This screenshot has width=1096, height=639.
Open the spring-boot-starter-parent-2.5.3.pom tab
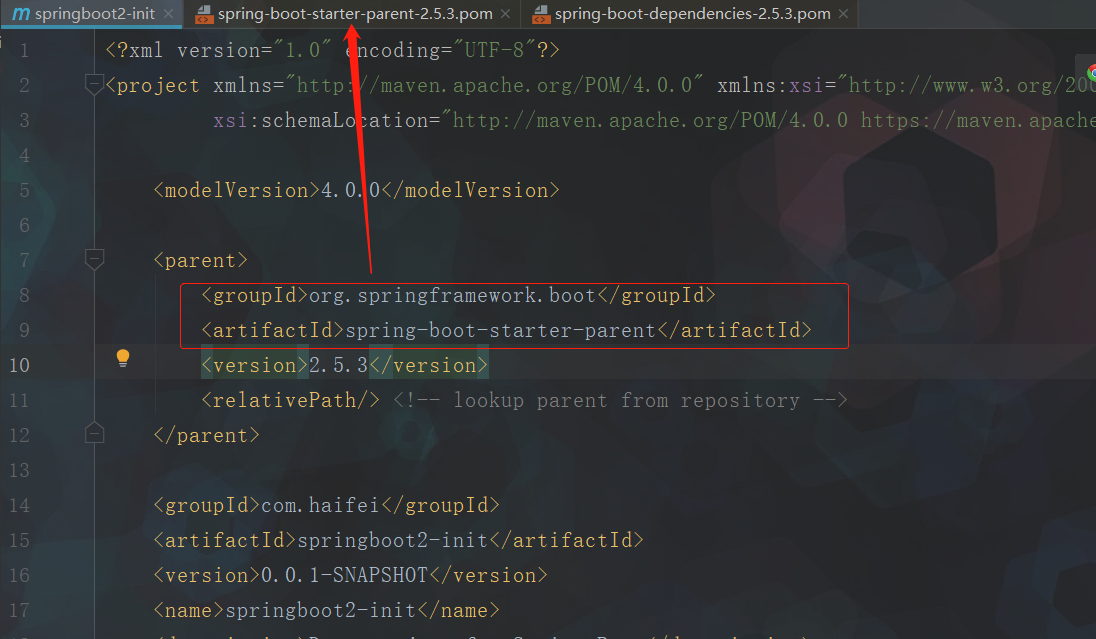(x=355, y=14)
